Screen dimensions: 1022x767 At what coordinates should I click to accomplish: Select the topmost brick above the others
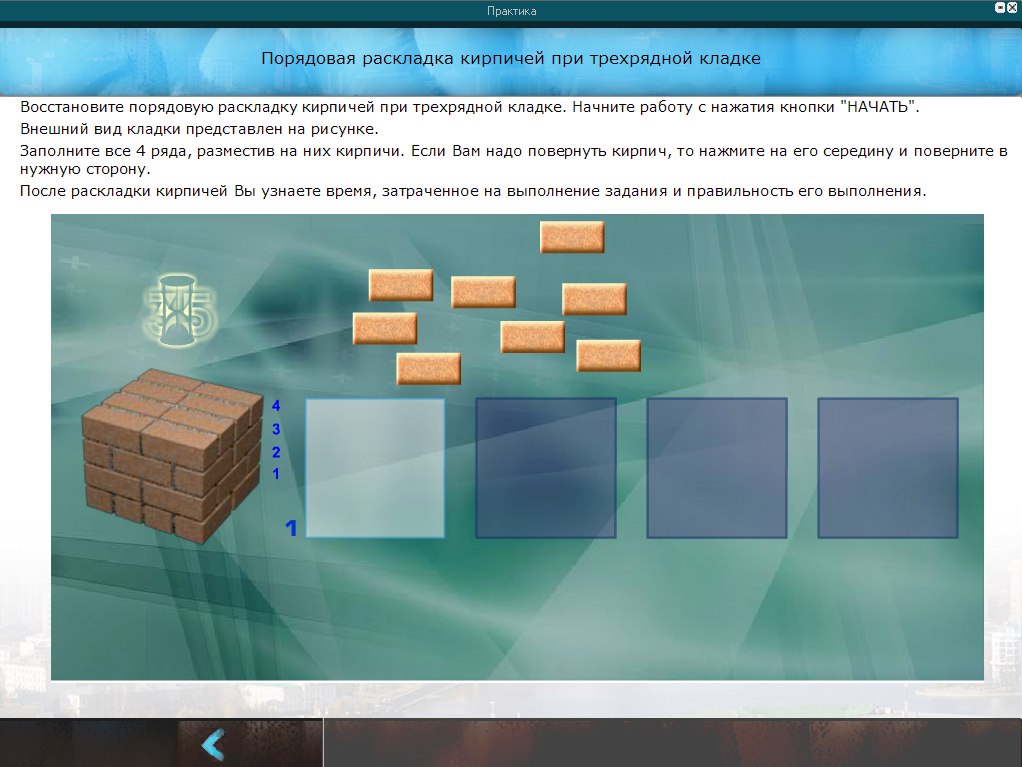(x=572, y=237)
